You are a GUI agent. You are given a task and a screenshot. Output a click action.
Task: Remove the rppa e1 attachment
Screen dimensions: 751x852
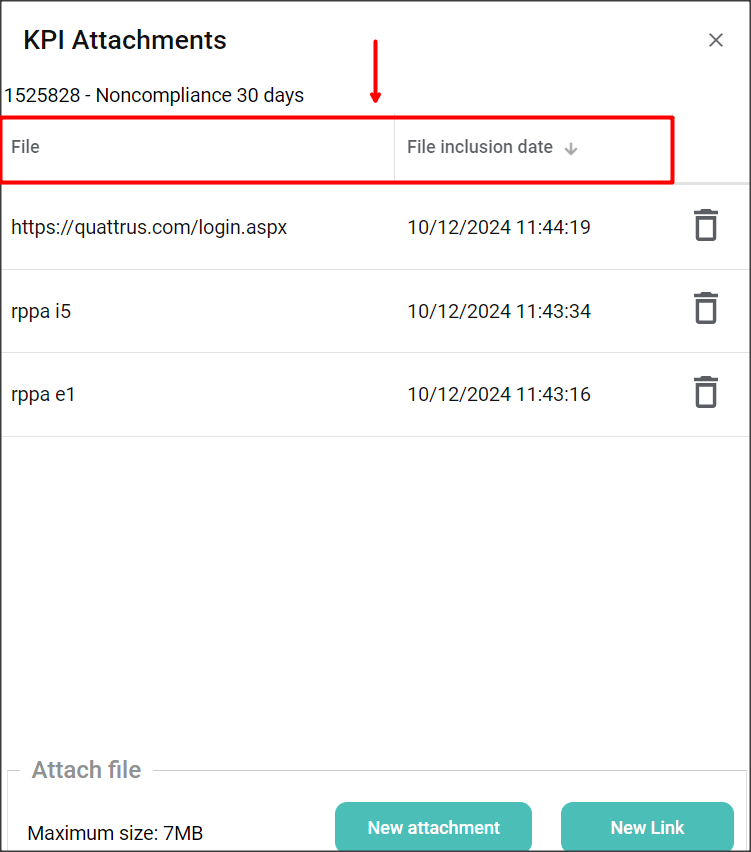[x=706, y=392]
